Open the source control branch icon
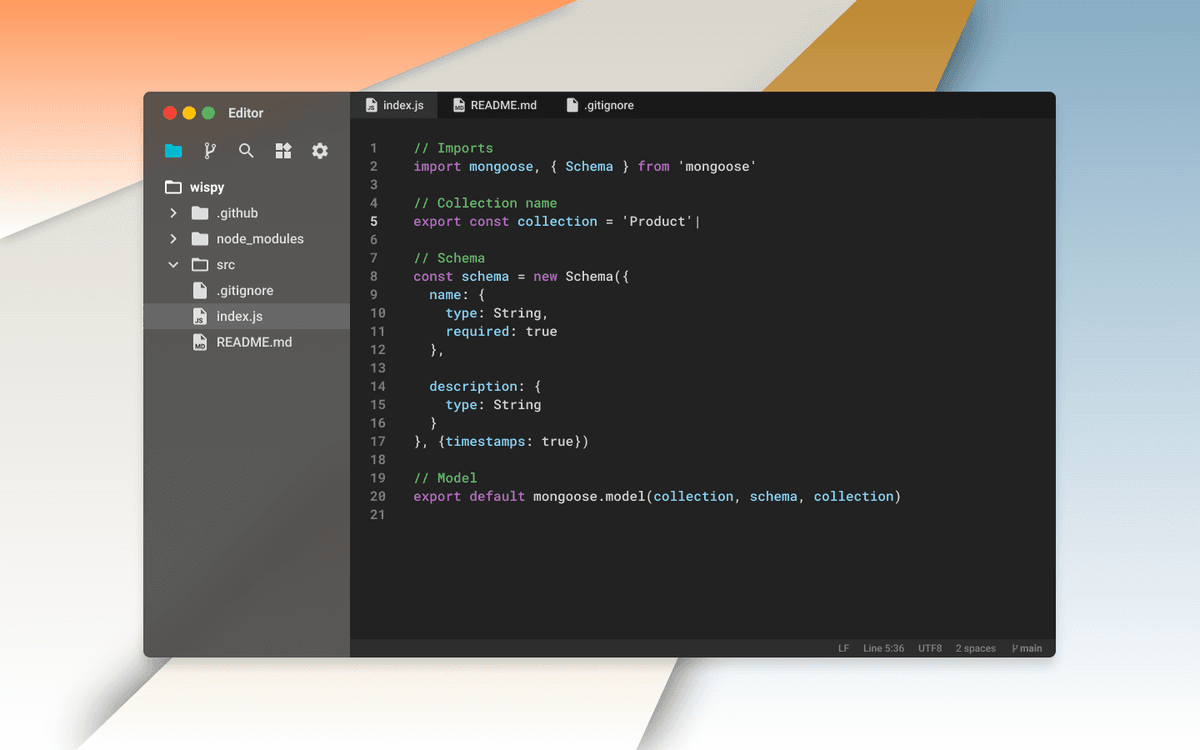This screenshot has height=750, width=1200. 210,151
